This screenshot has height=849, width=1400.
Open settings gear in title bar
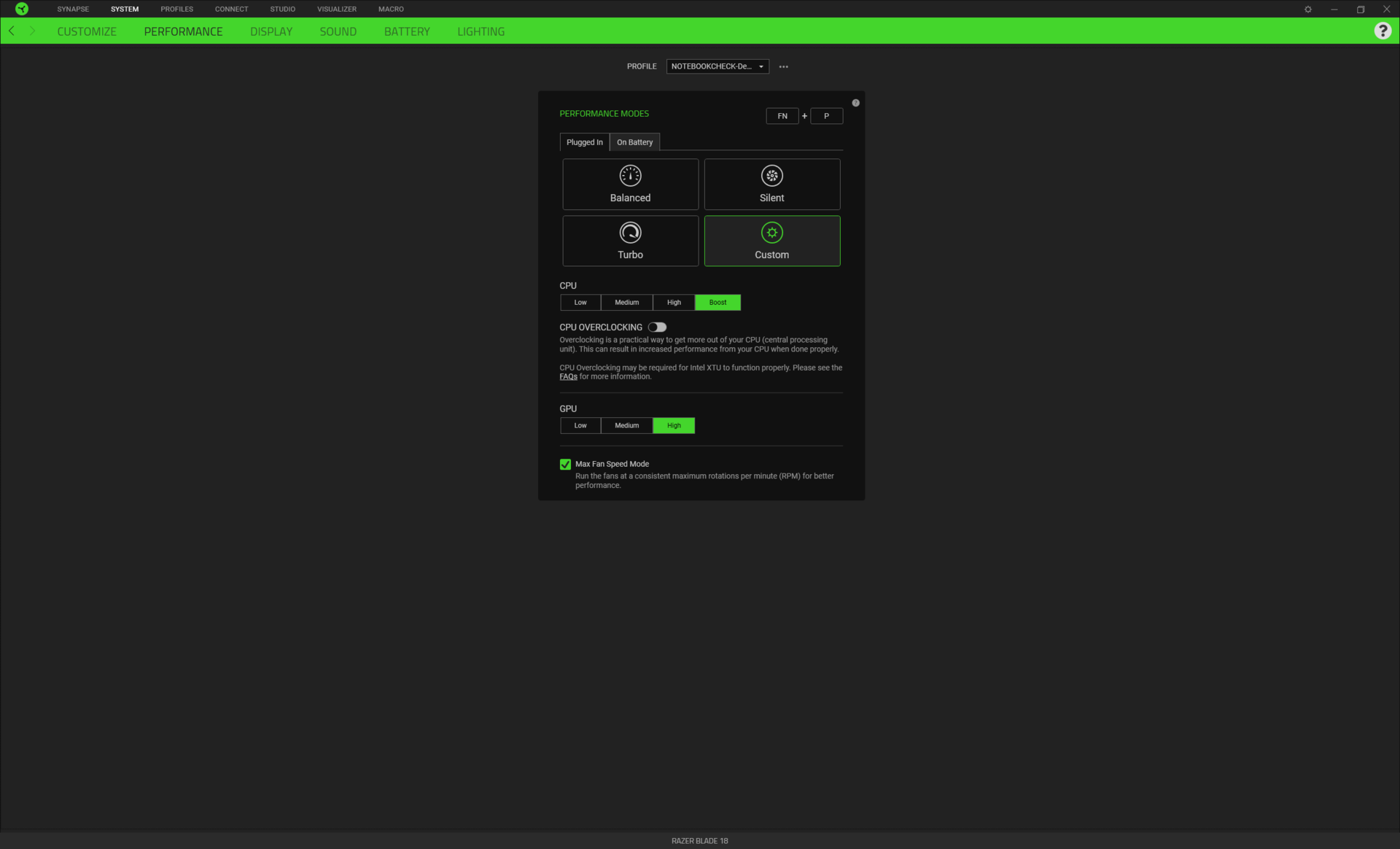(x=1307, y=9)
